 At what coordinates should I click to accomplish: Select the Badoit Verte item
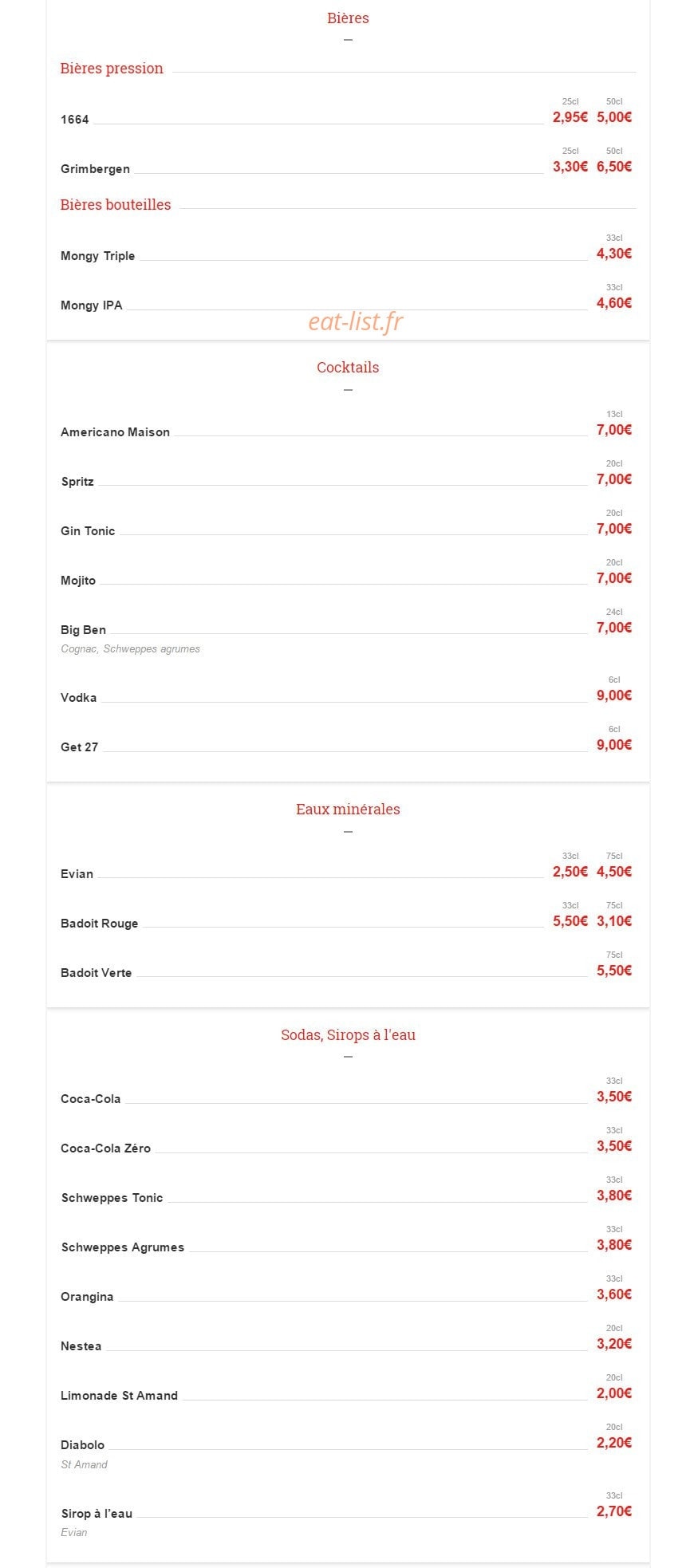tap(96, 973)
